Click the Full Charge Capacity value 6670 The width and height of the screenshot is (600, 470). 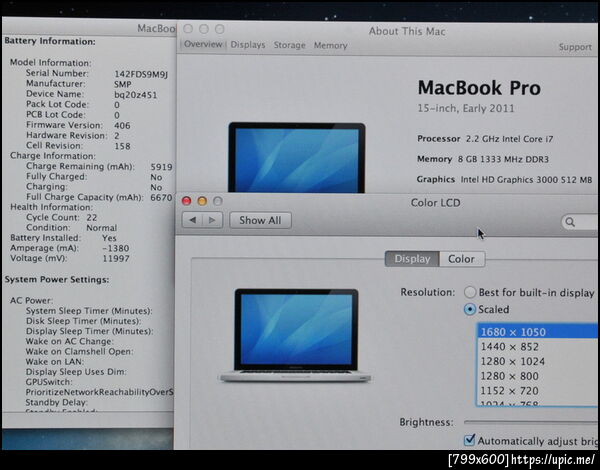[161, 198]
